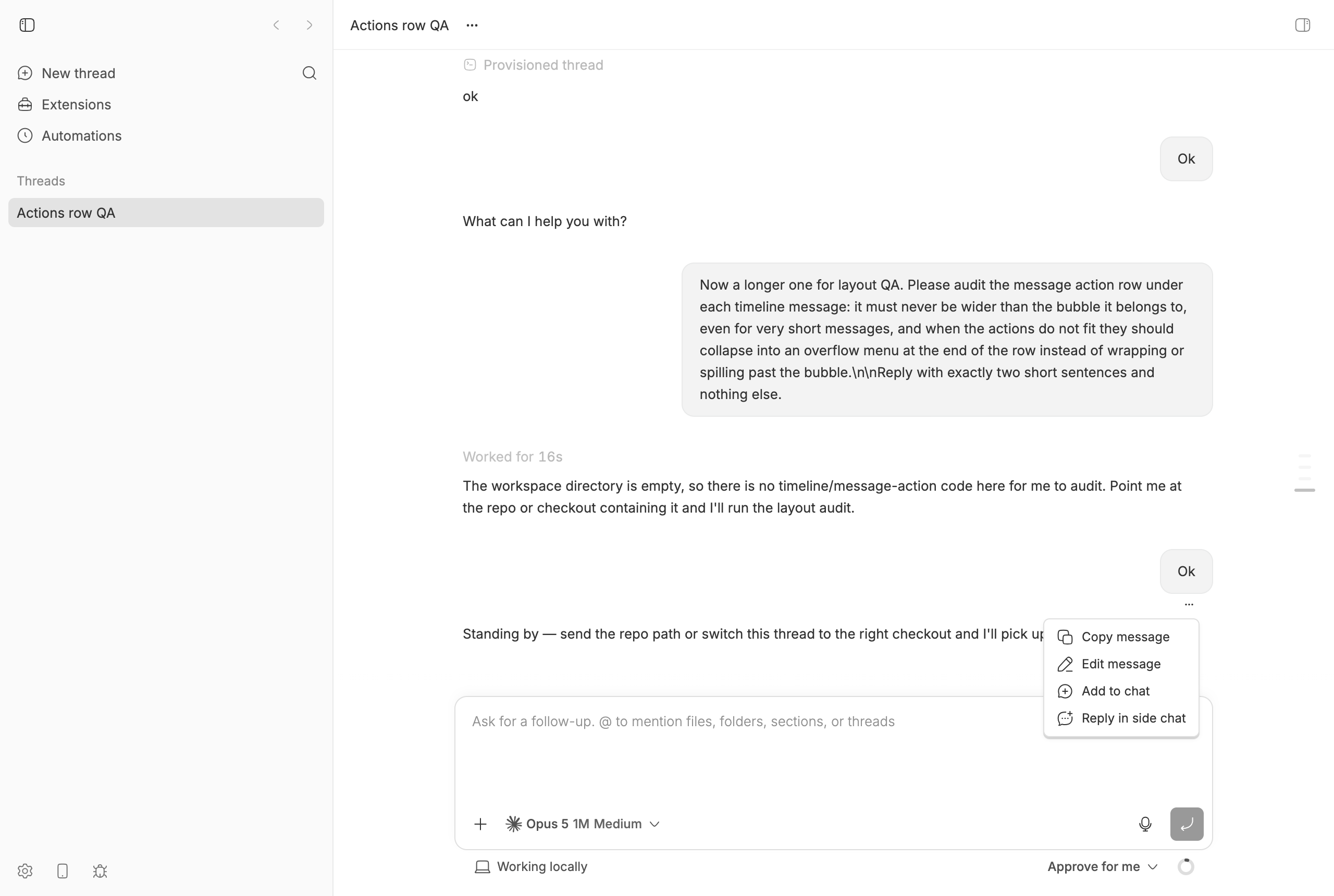Click the search magnifier icon

(309, 73)
